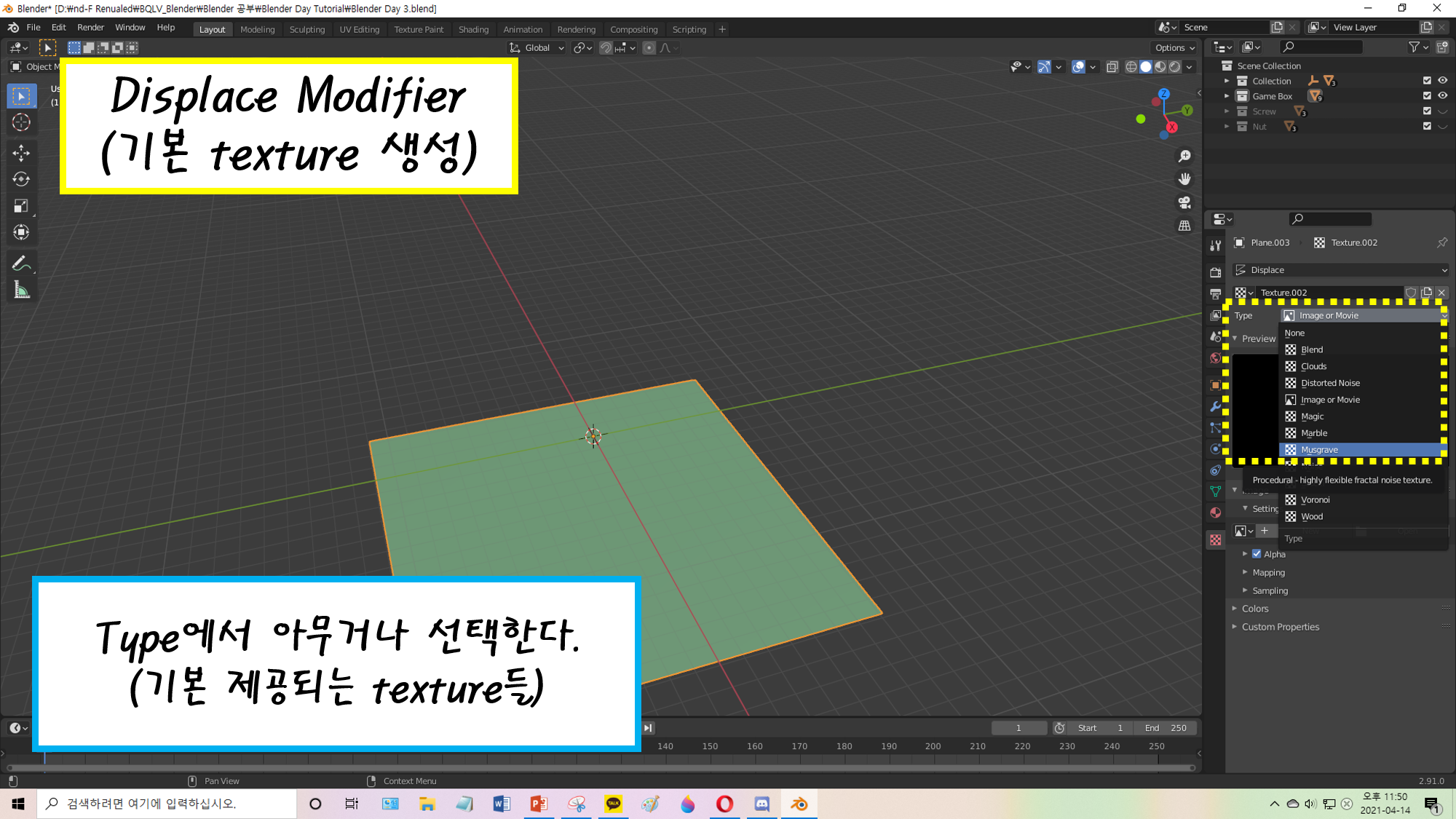Image resolution: width=1456 pixels, height=819 pixels.
Task: Choose Marble from the type list
Action: (x=1363, y=433)
